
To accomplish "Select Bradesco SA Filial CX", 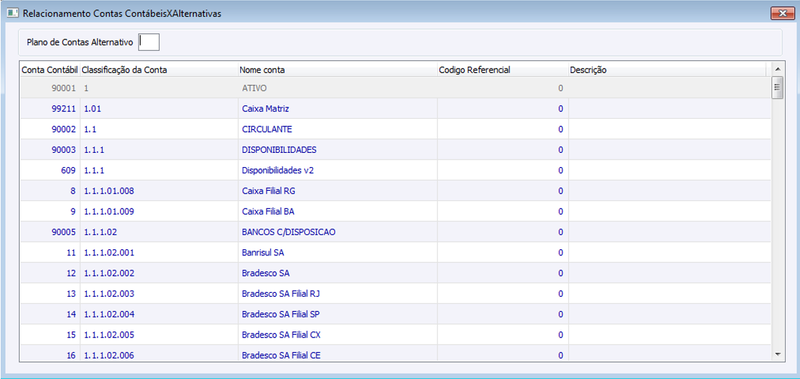I will coord(281,335).
